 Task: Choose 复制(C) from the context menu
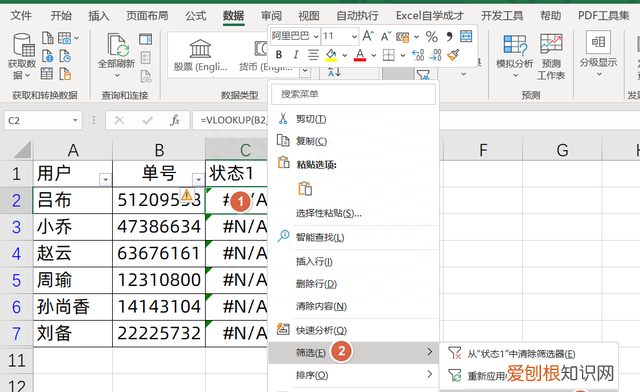(x=353, y=141)
